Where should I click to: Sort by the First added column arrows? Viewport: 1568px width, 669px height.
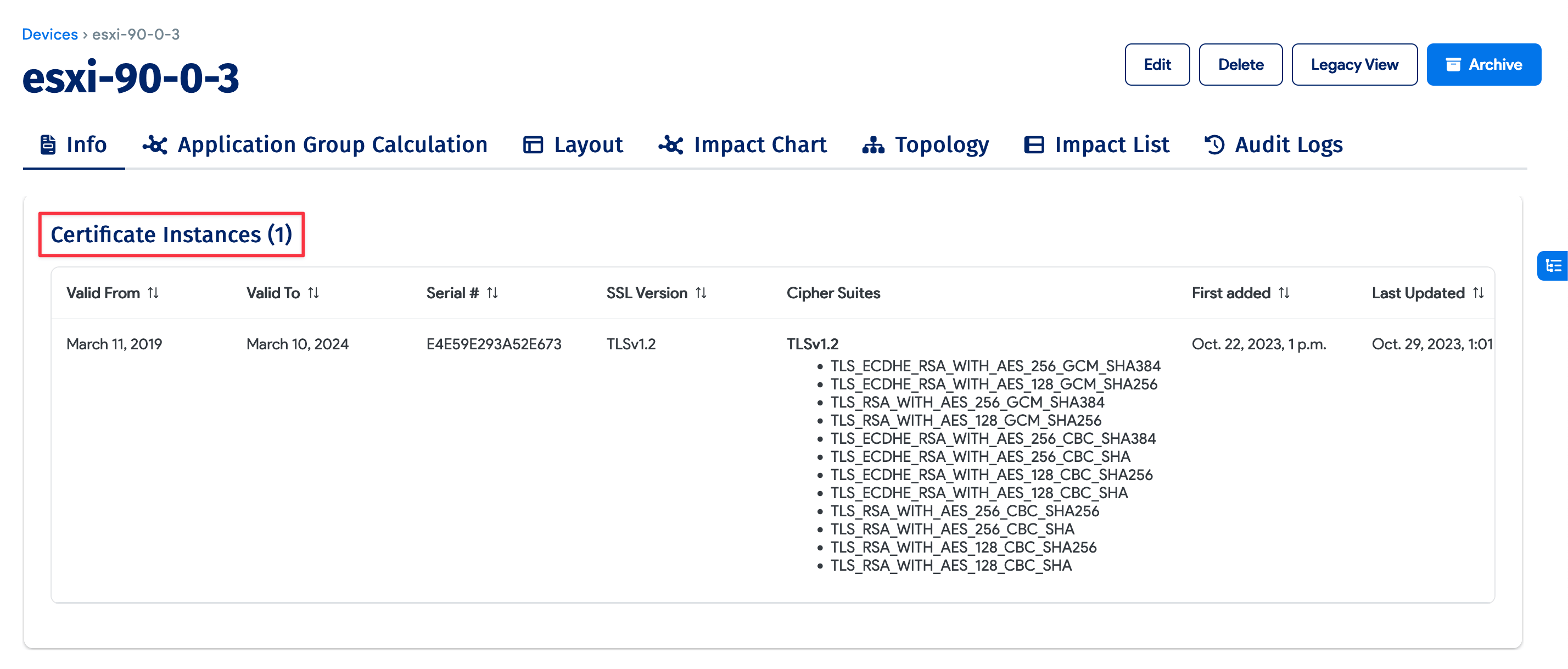1285,293
